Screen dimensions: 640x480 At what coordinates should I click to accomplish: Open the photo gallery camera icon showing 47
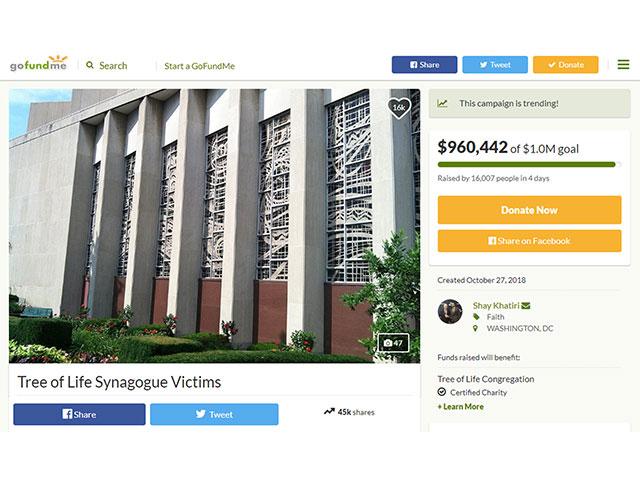393,343
